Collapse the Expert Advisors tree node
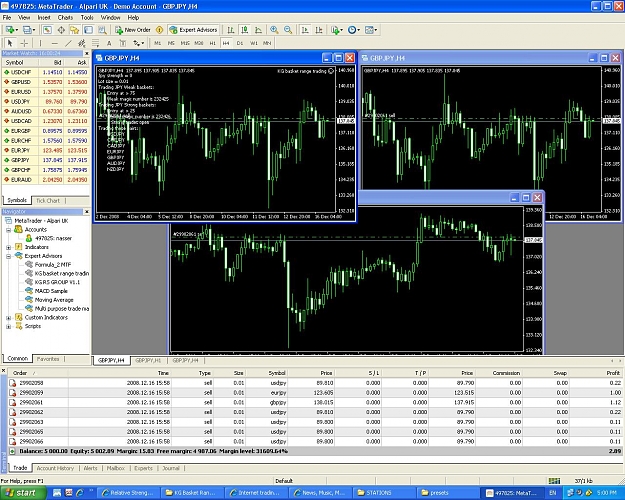The height and width of the screenshot is (500, 625). point(8,256)
